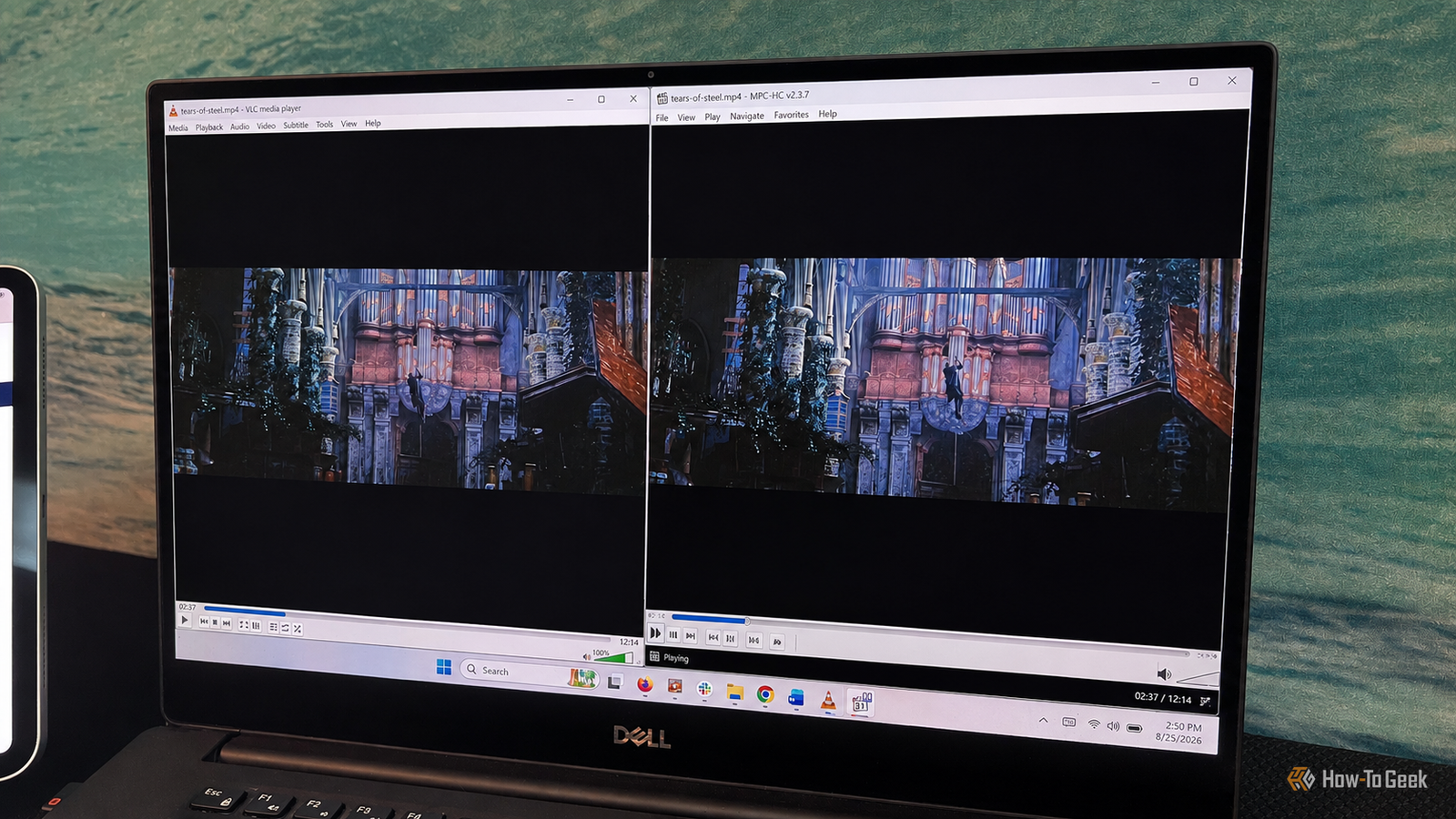Click VLC total time 12:14

click(x=629, y=642)
